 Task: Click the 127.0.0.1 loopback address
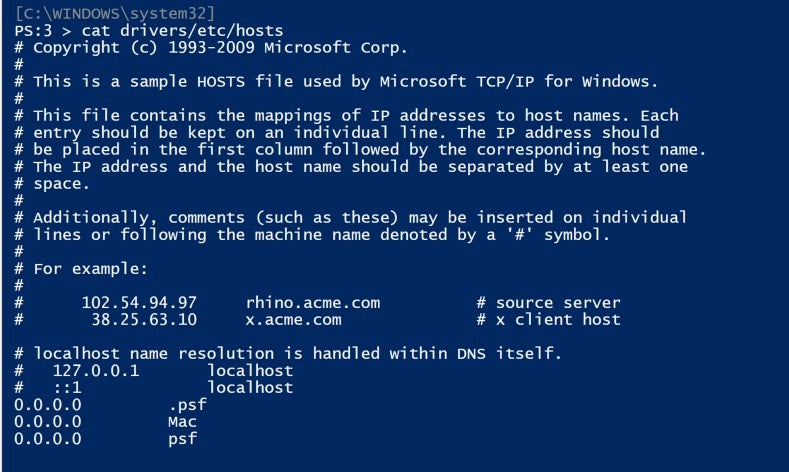click(x=96, y=370)
